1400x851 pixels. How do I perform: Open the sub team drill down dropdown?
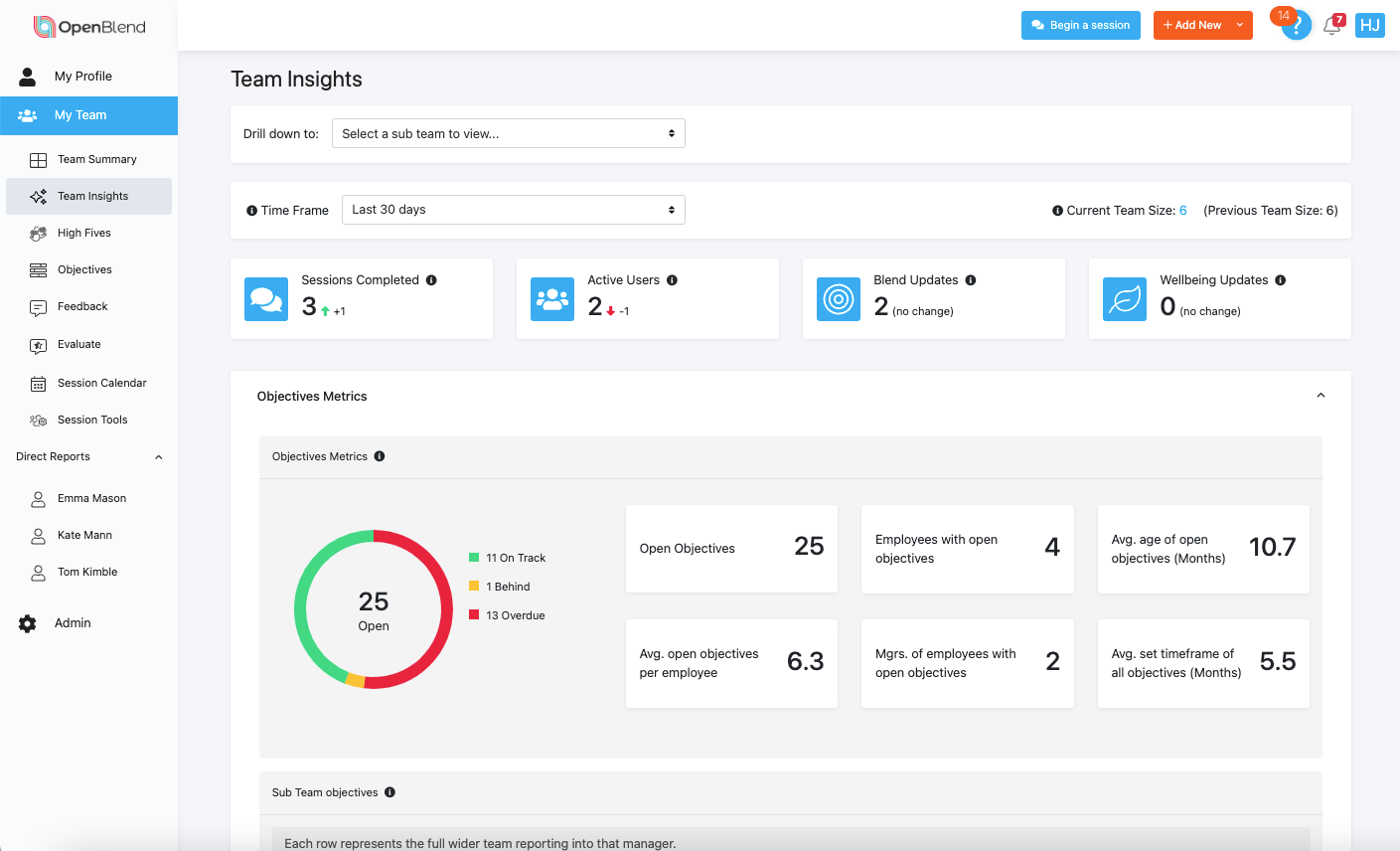click(x=509, y=133)
